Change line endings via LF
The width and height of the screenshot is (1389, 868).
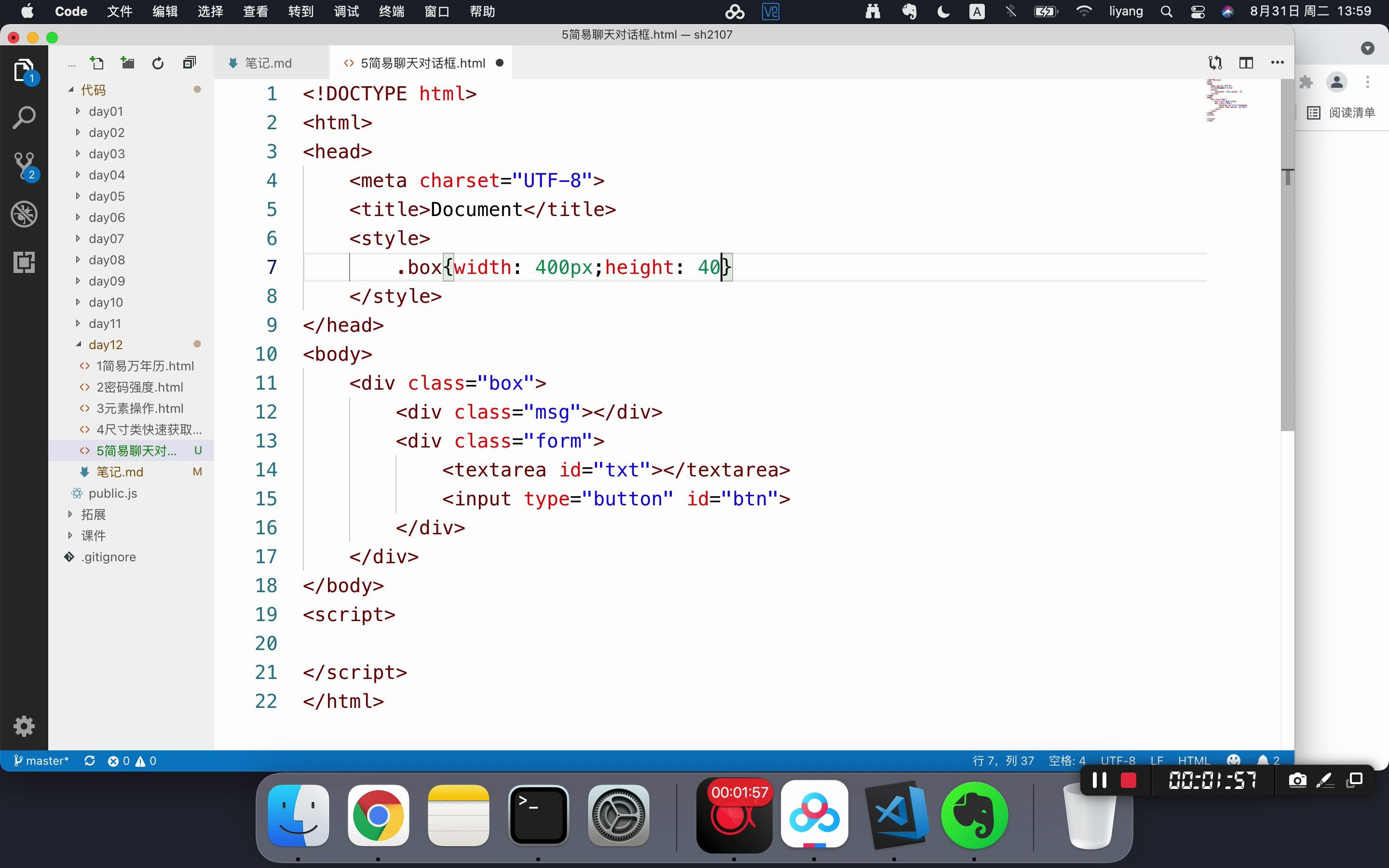(1157, 760)
